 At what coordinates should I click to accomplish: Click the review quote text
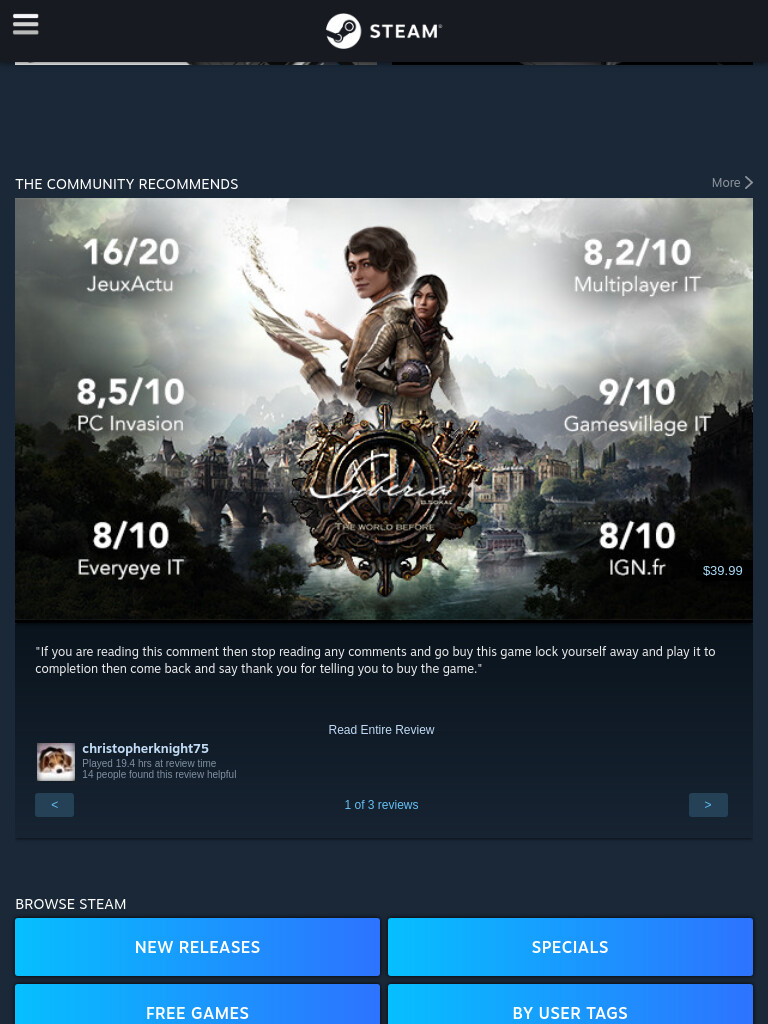click(x=376, y=660)
